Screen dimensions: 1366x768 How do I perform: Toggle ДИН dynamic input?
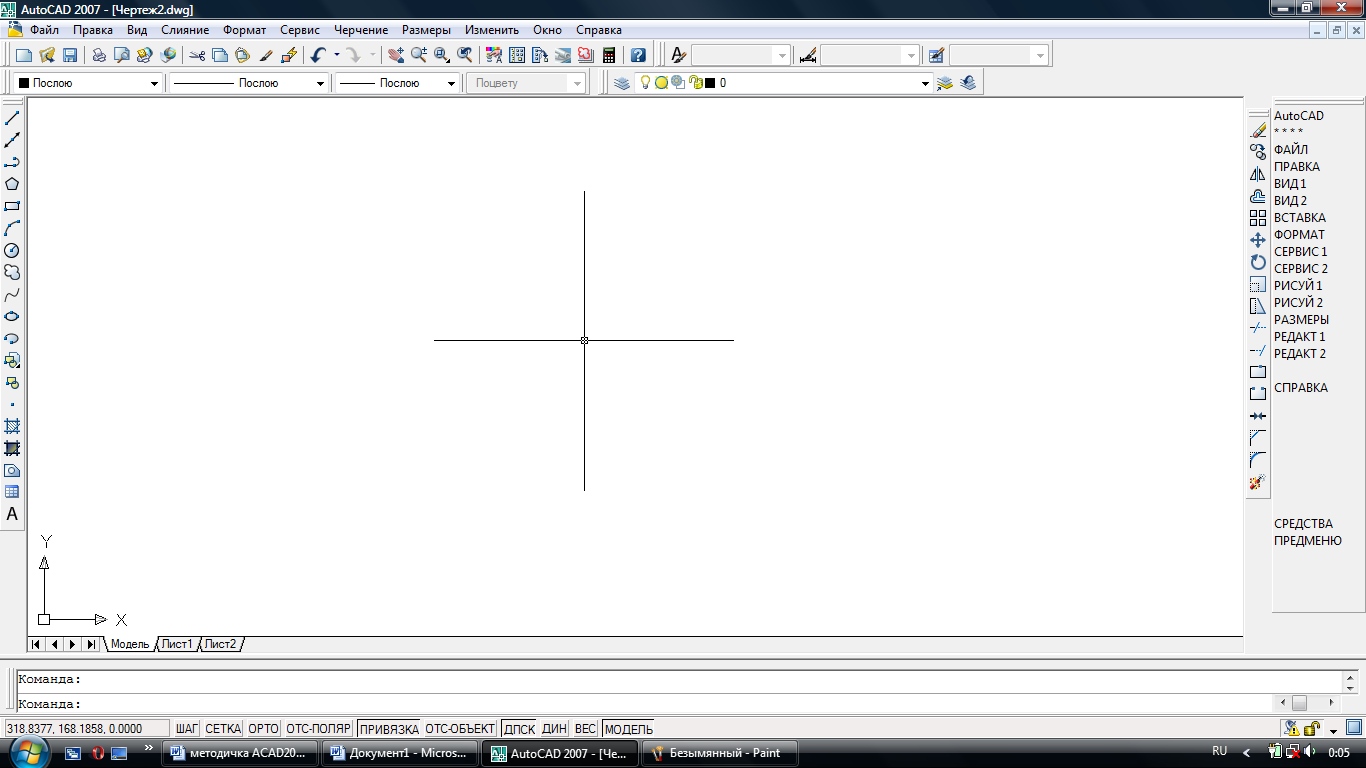(555, 729)
